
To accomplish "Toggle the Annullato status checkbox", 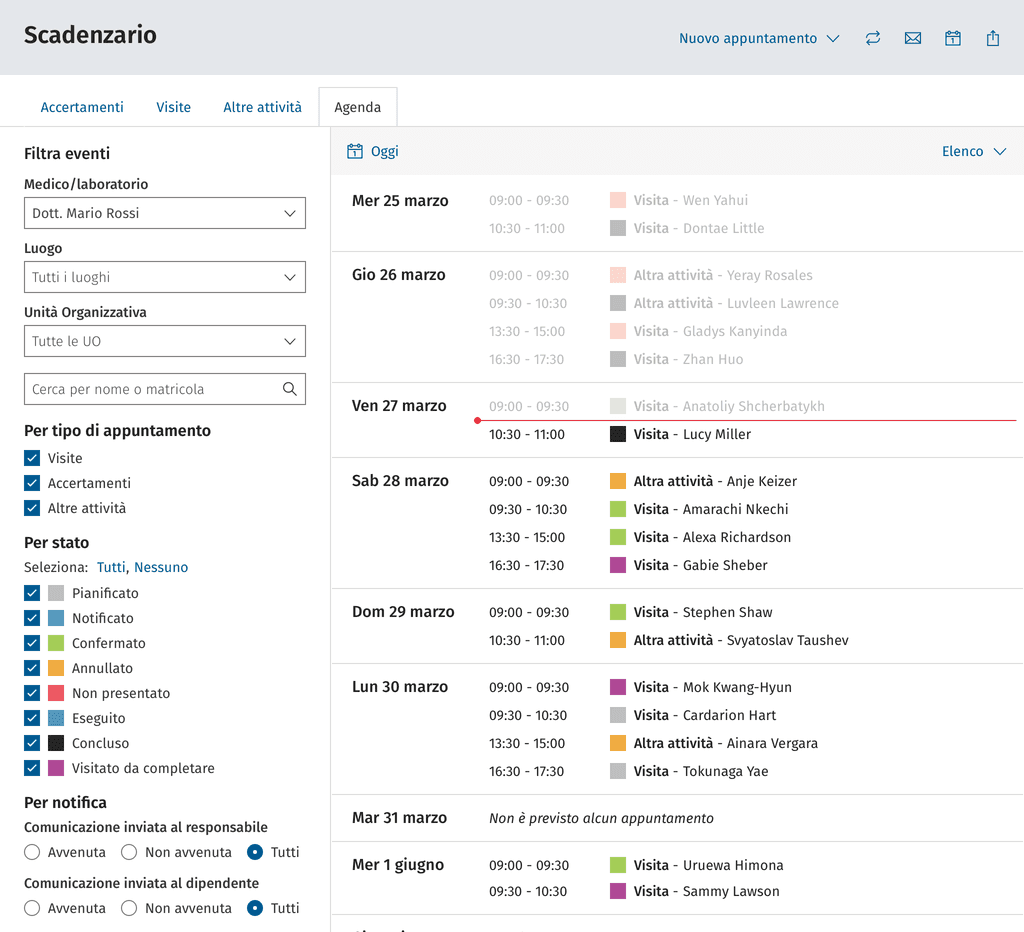I will 32,667.
